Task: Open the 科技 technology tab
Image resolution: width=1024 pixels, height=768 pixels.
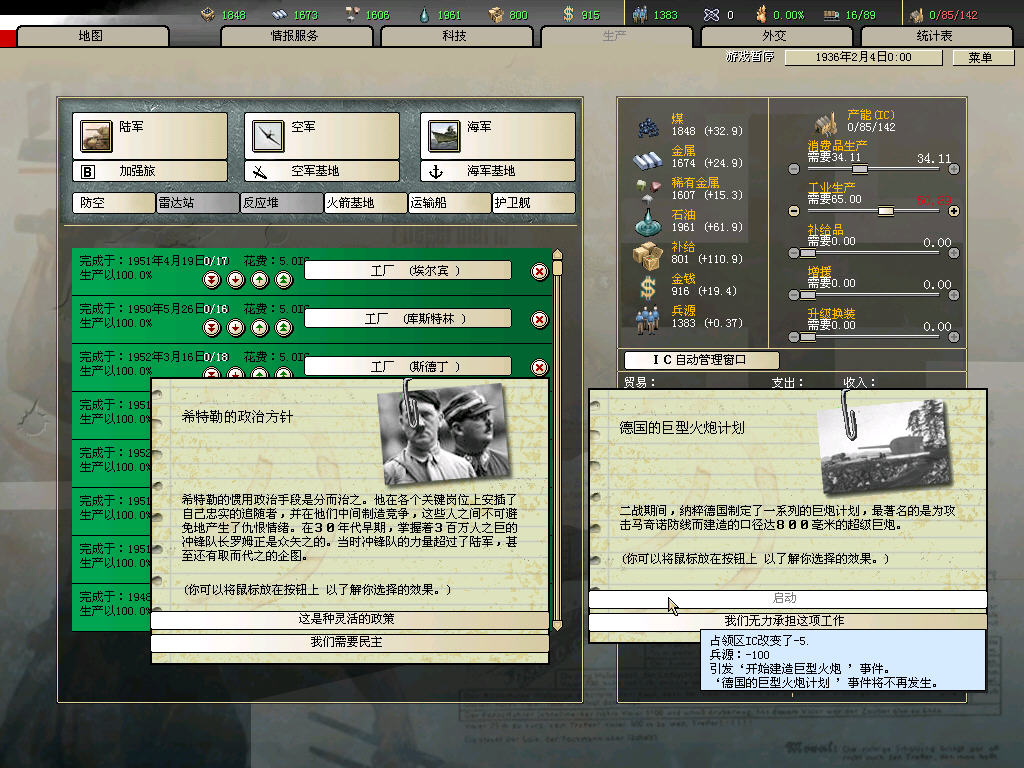Action: click(455, 37)
